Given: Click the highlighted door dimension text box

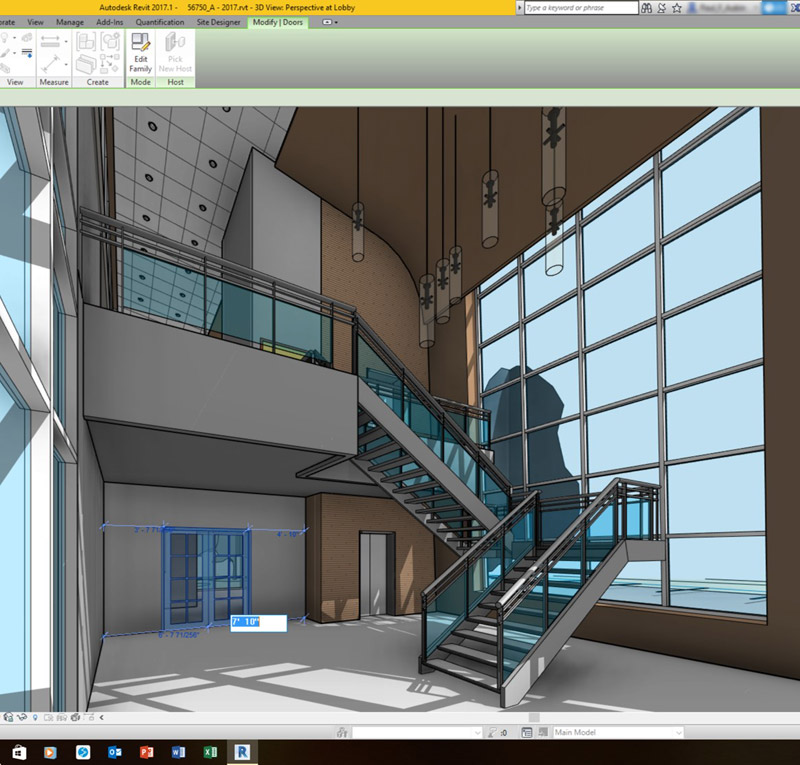Looking at the screenshot, I should [x=258, y=623].
